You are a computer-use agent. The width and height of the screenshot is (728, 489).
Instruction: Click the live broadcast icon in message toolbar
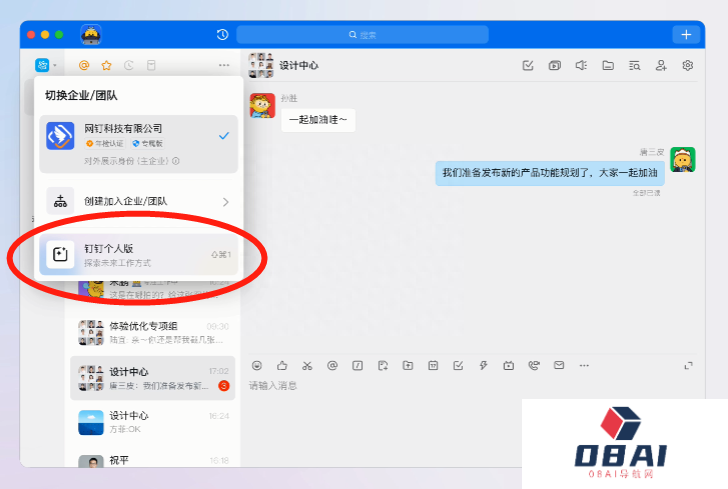(508, 366)
